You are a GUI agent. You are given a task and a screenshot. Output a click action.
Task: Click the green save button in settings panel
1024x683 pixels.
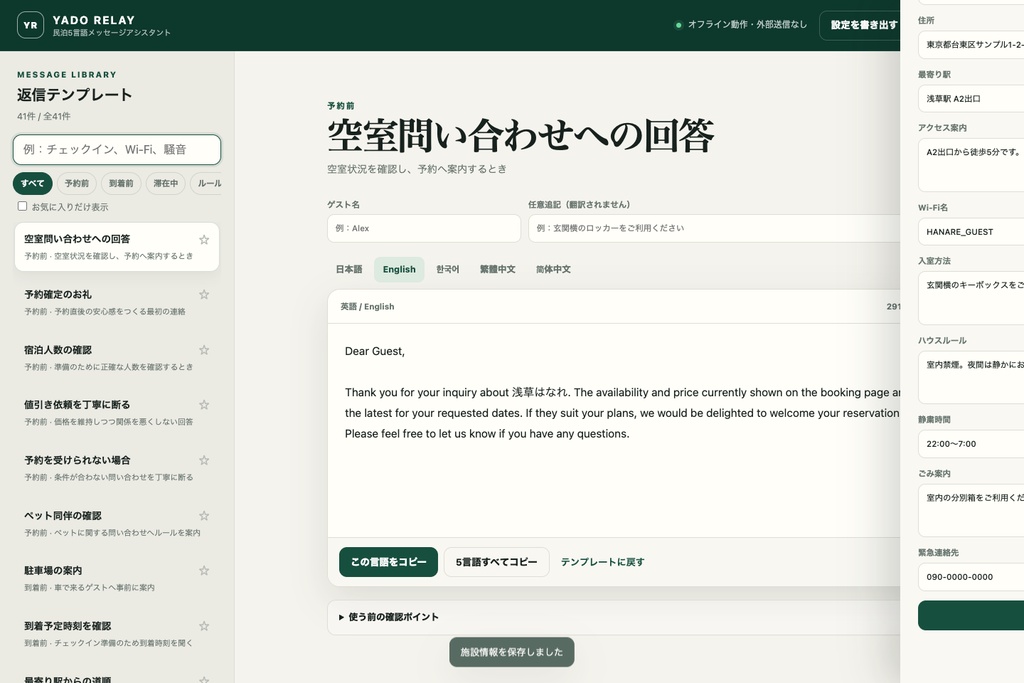(970, 615)
